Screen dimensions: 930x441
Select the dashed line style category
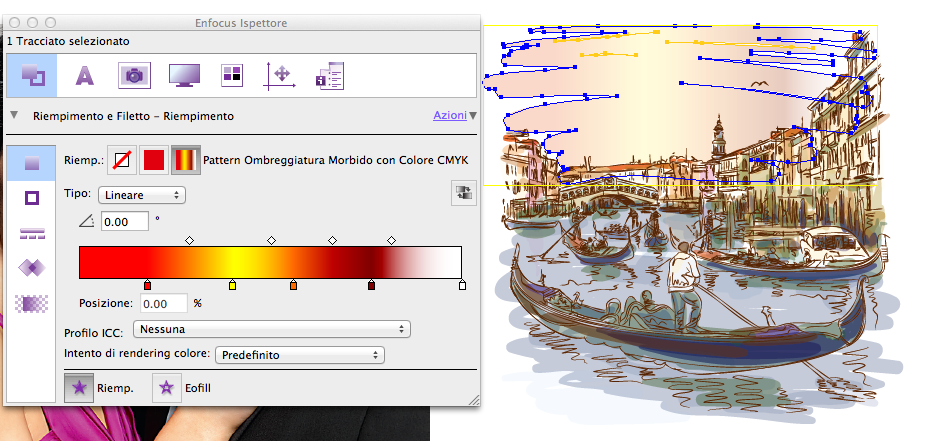pyautogui.click(x=32, y=233)
